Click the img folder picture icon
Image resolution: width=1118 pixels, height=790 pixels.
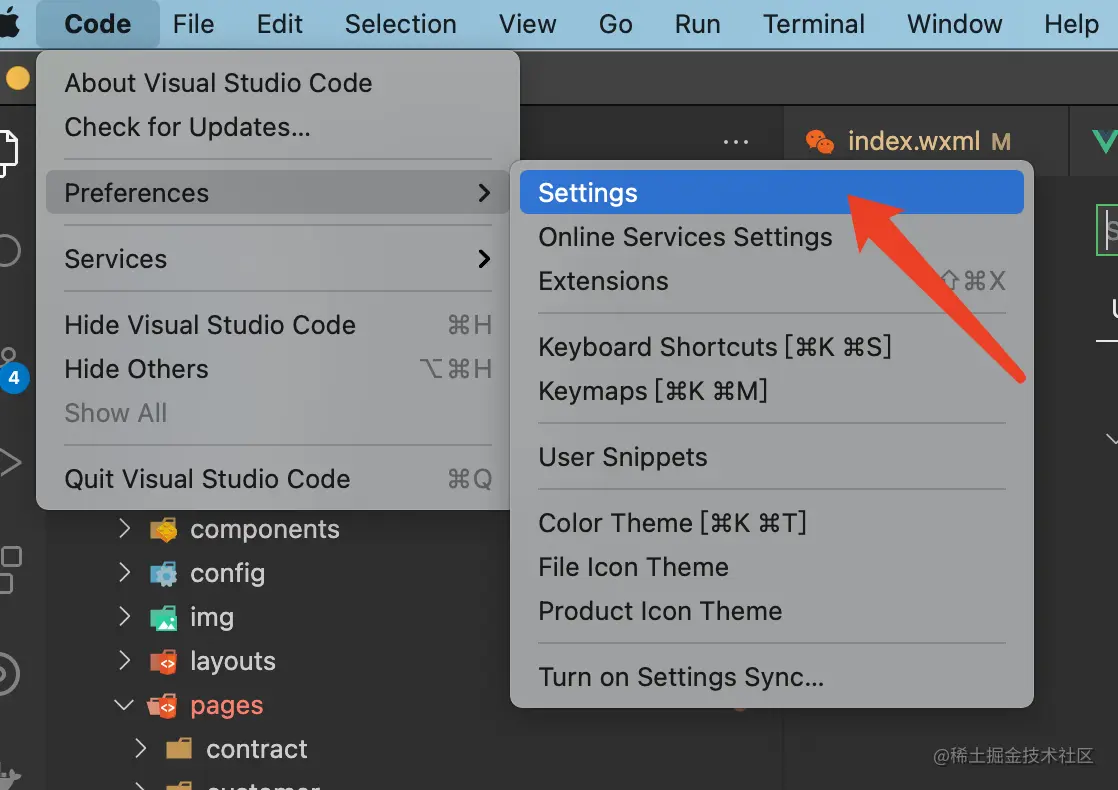163,618
